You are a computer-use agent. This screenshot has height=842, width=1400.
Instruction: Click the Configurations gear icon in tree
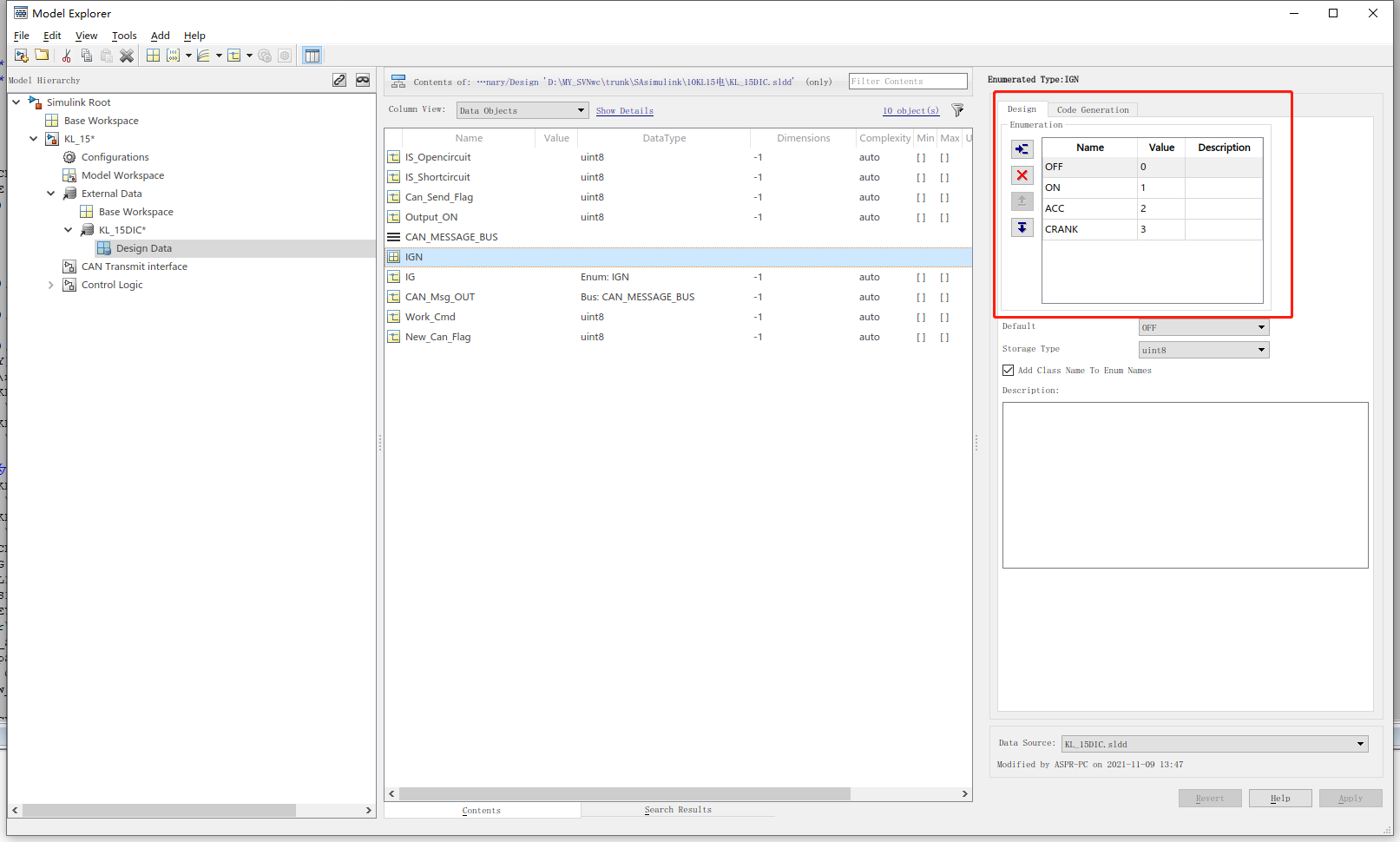(69, 157)
